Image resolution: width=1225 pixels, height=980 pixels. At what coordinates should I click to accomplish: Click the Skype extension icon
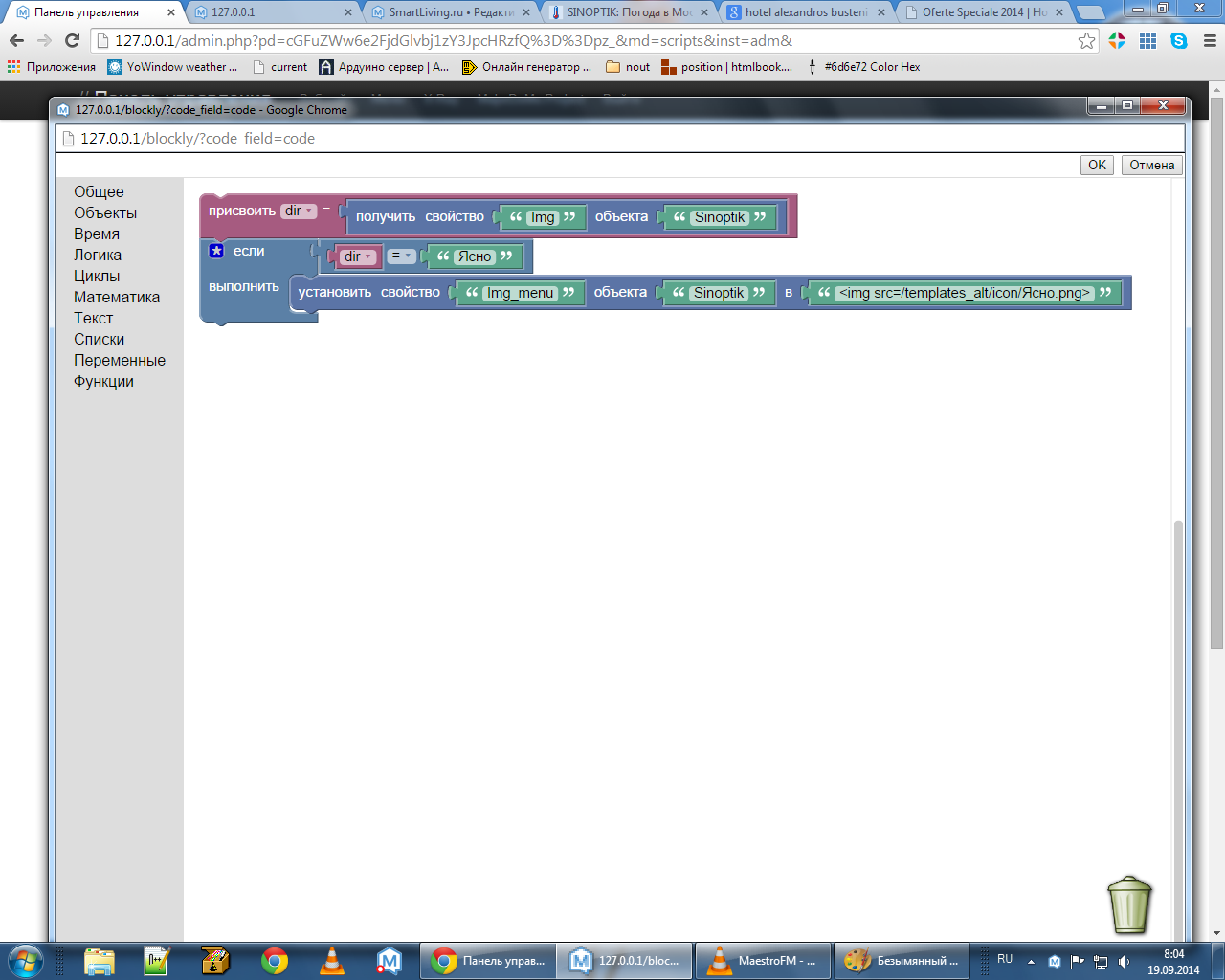(x=1179, y=41)
